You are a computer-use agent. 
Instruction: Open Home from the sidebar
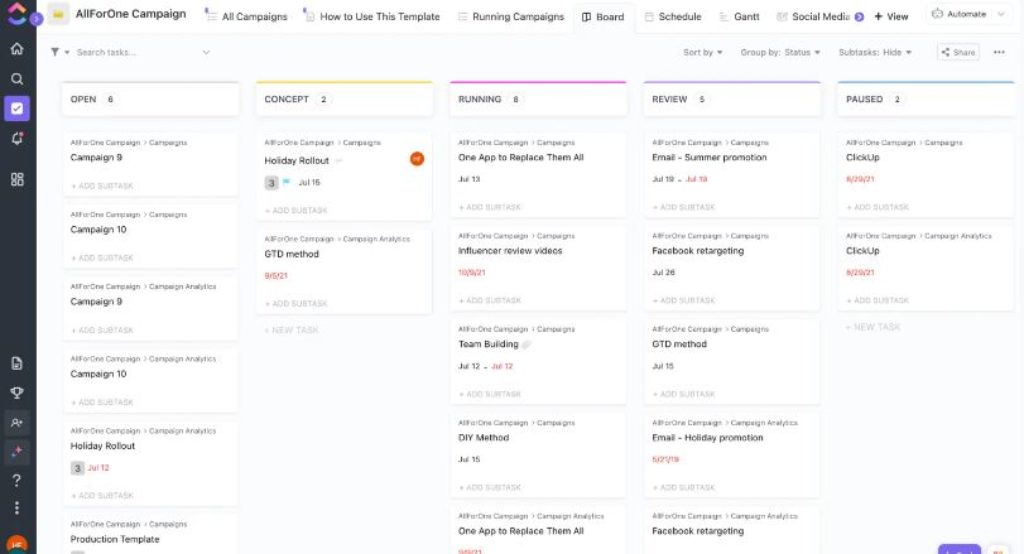pos(17,48)
